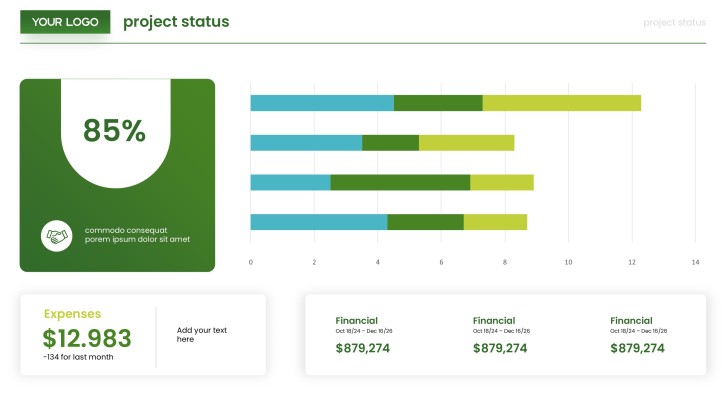Image resolution: width=726 pixels, height=408 pixels.
Task: Select the bold green 'project status' title
Action: coord(176,22)
